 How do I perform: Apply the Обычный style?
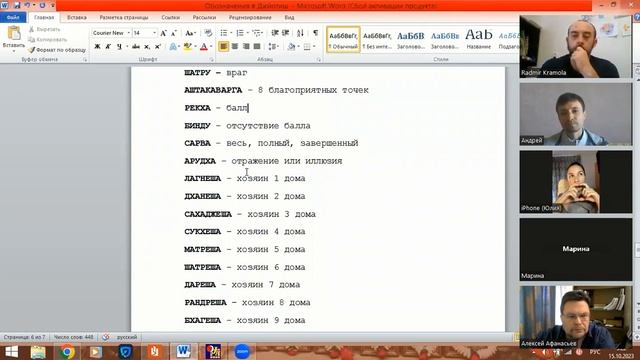coord(343,40)
